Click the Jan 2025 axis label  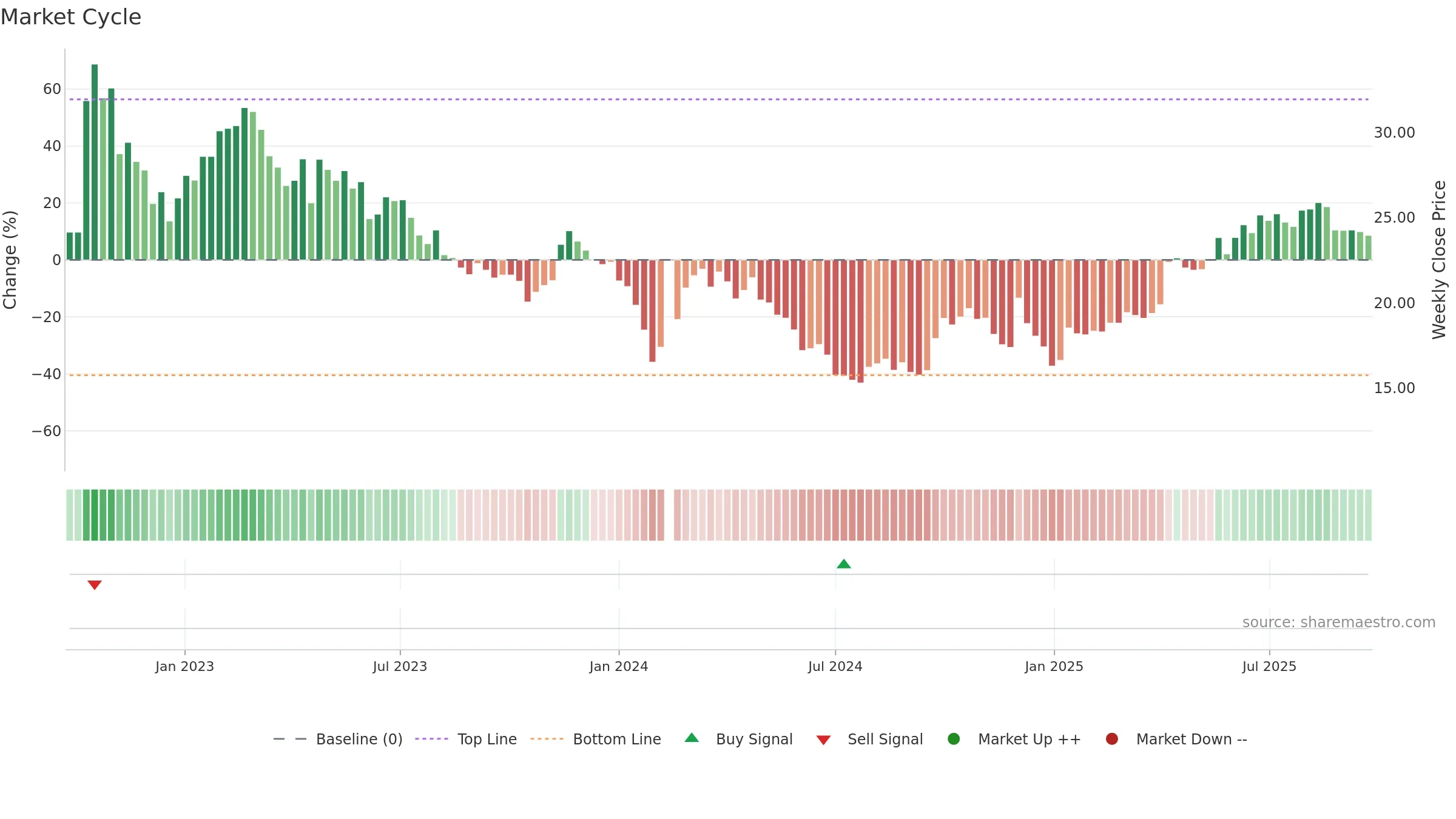coord(1054,666)
